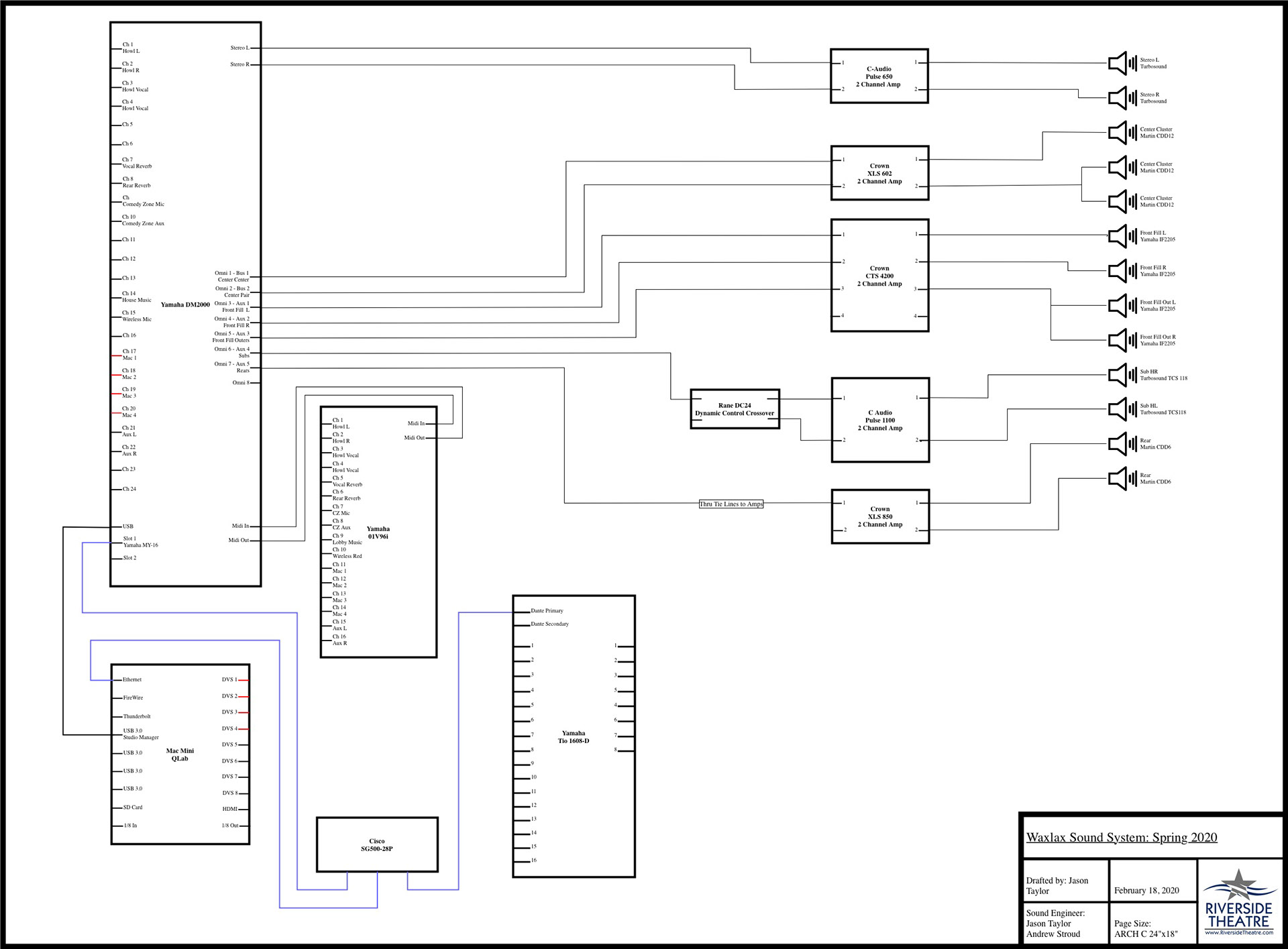Viewport: 1288px width, 949px height.
Task: Select Ch 9 Lobby Music on 01V96i
Action: point(347,539)
